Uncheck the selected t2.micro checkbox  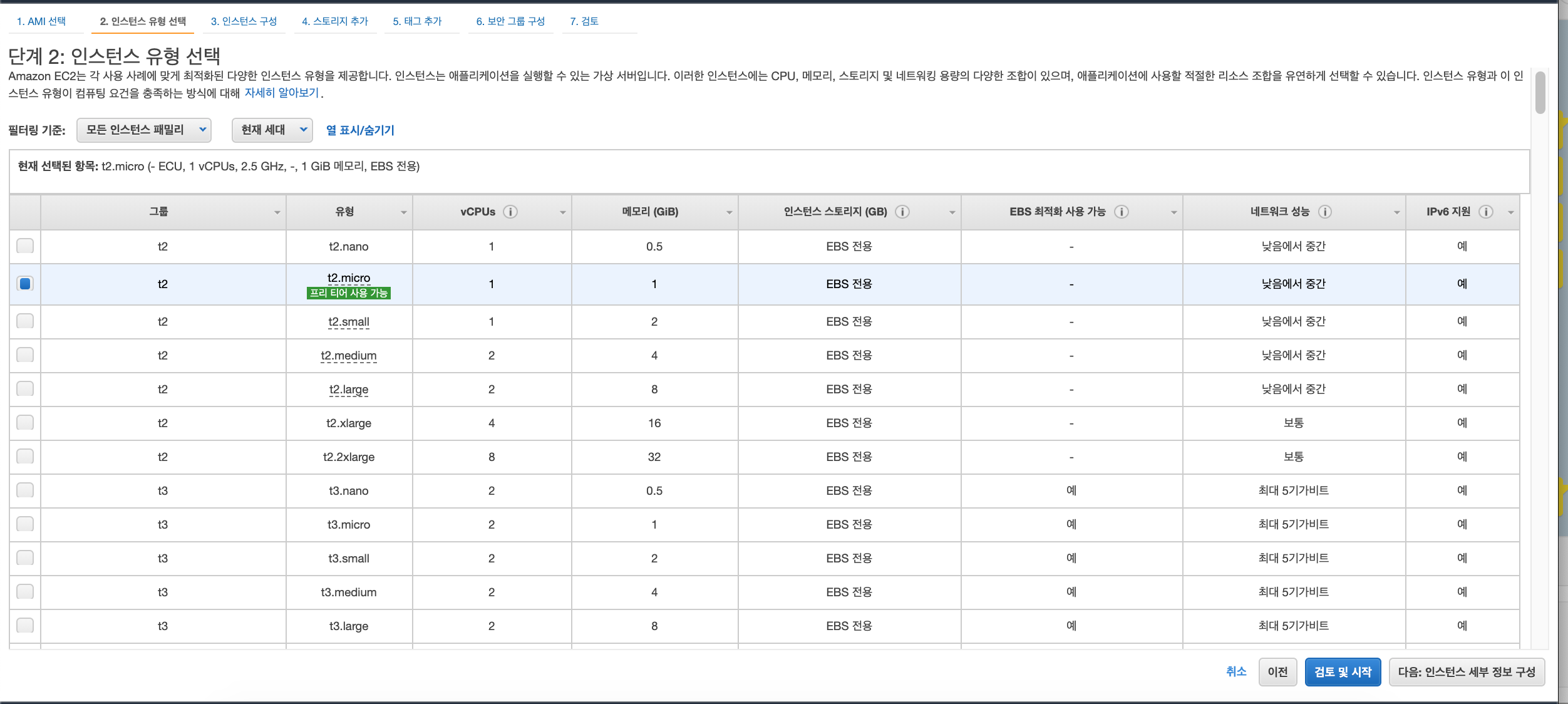(x=25, y=284)
